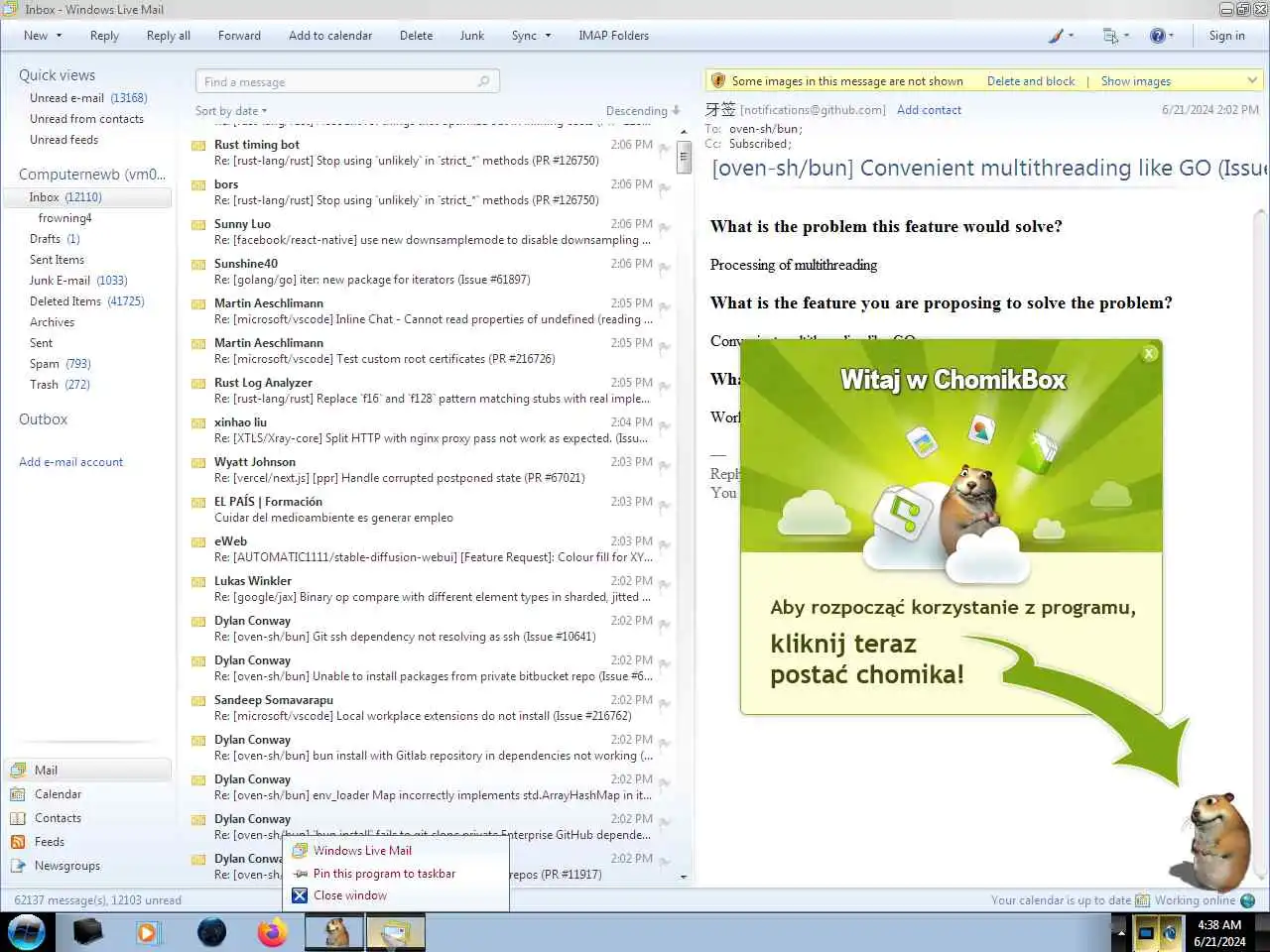Image resolution: width=1270 pixels, height=952 pixels.
Task: Click envelope icon of Lukas Winkler message
Action: [198, 582]
